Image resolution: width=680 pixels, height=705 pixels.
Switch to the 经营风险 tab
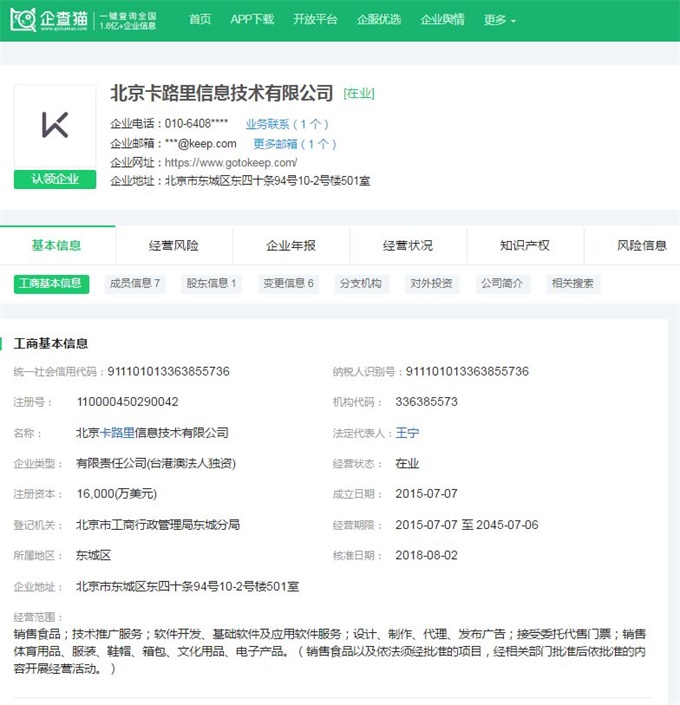[x=174, y=246]
